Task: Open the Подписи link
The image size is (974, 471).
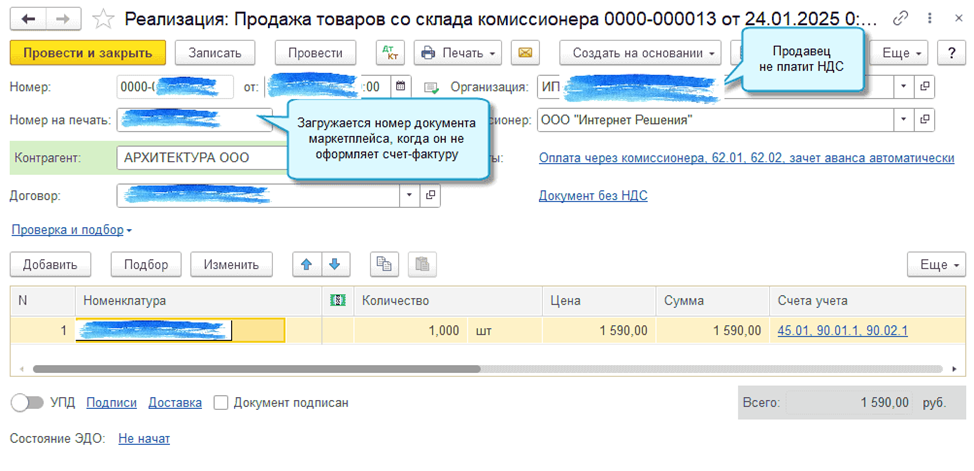Action: coord(111,403)
